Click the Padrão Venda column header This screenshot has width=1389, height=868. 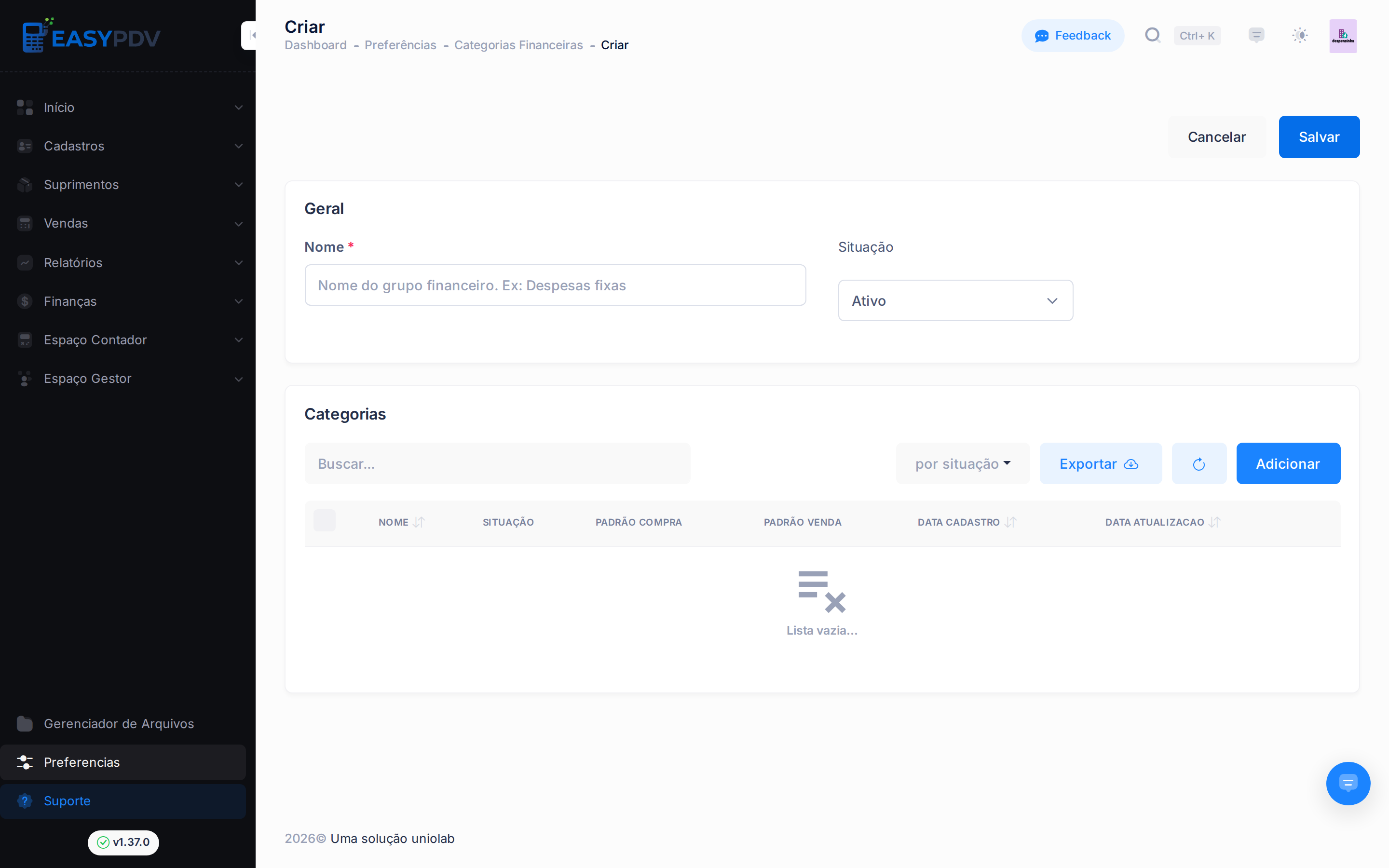click(x=803, y=522)
